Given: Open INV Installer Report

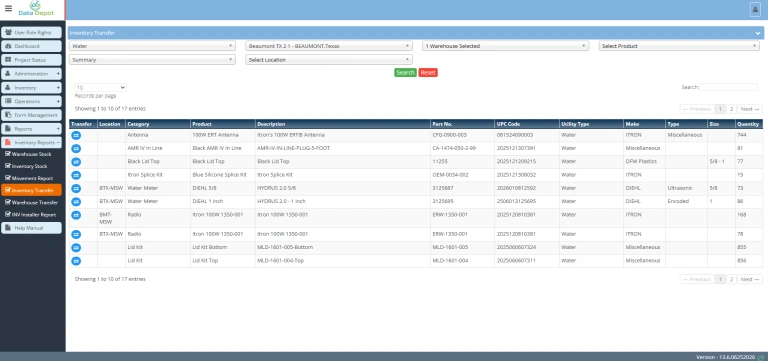Looking at the screenshot, I should tap(31, 215).
